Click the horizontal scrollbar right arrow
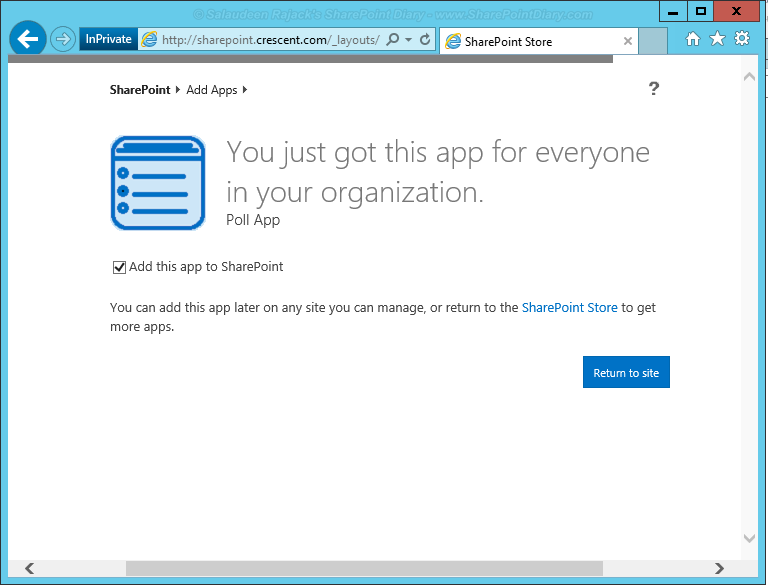 click(x=719, y=568)
